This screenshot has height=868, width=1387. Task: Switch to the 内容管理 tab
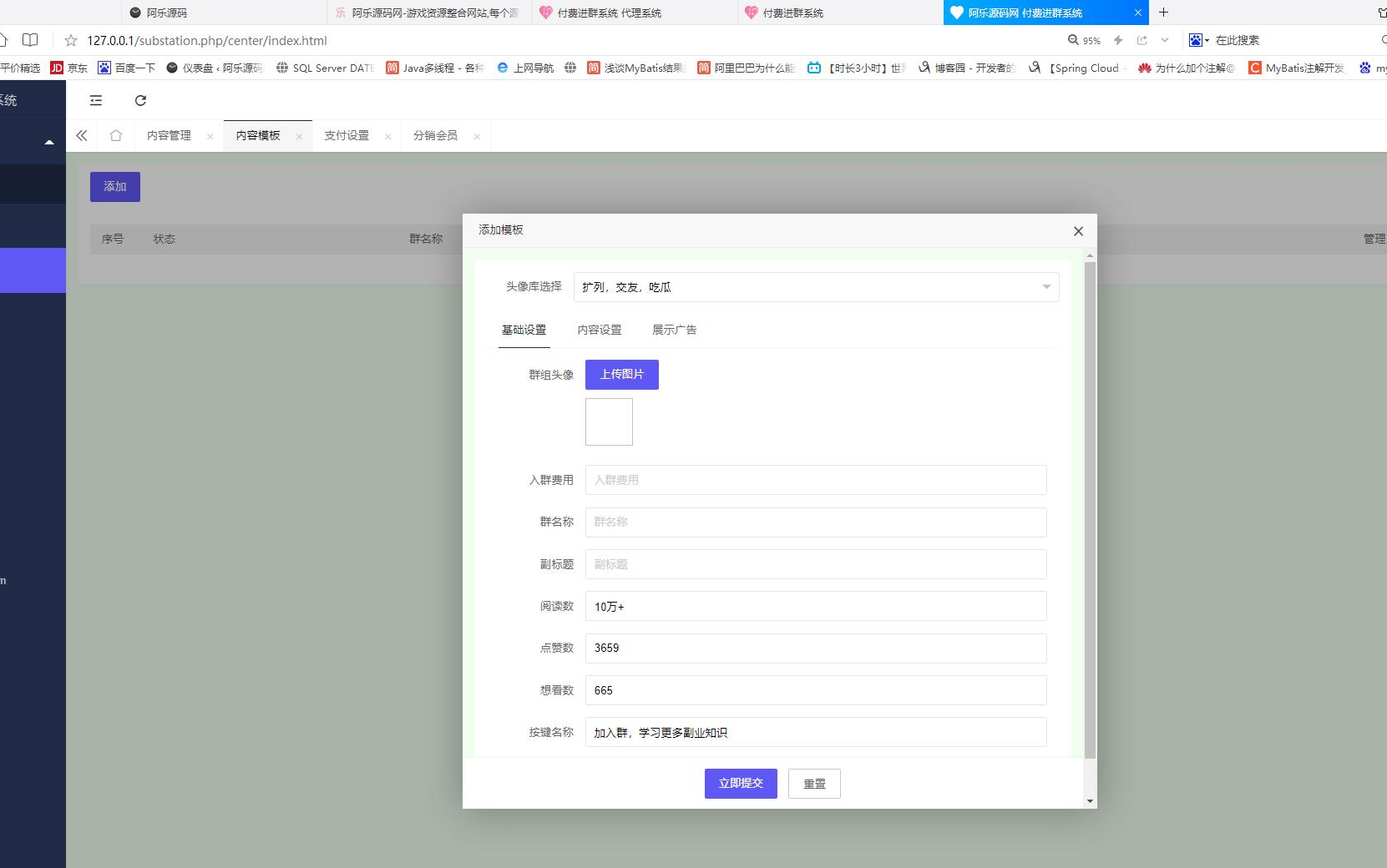coord(170,135)
